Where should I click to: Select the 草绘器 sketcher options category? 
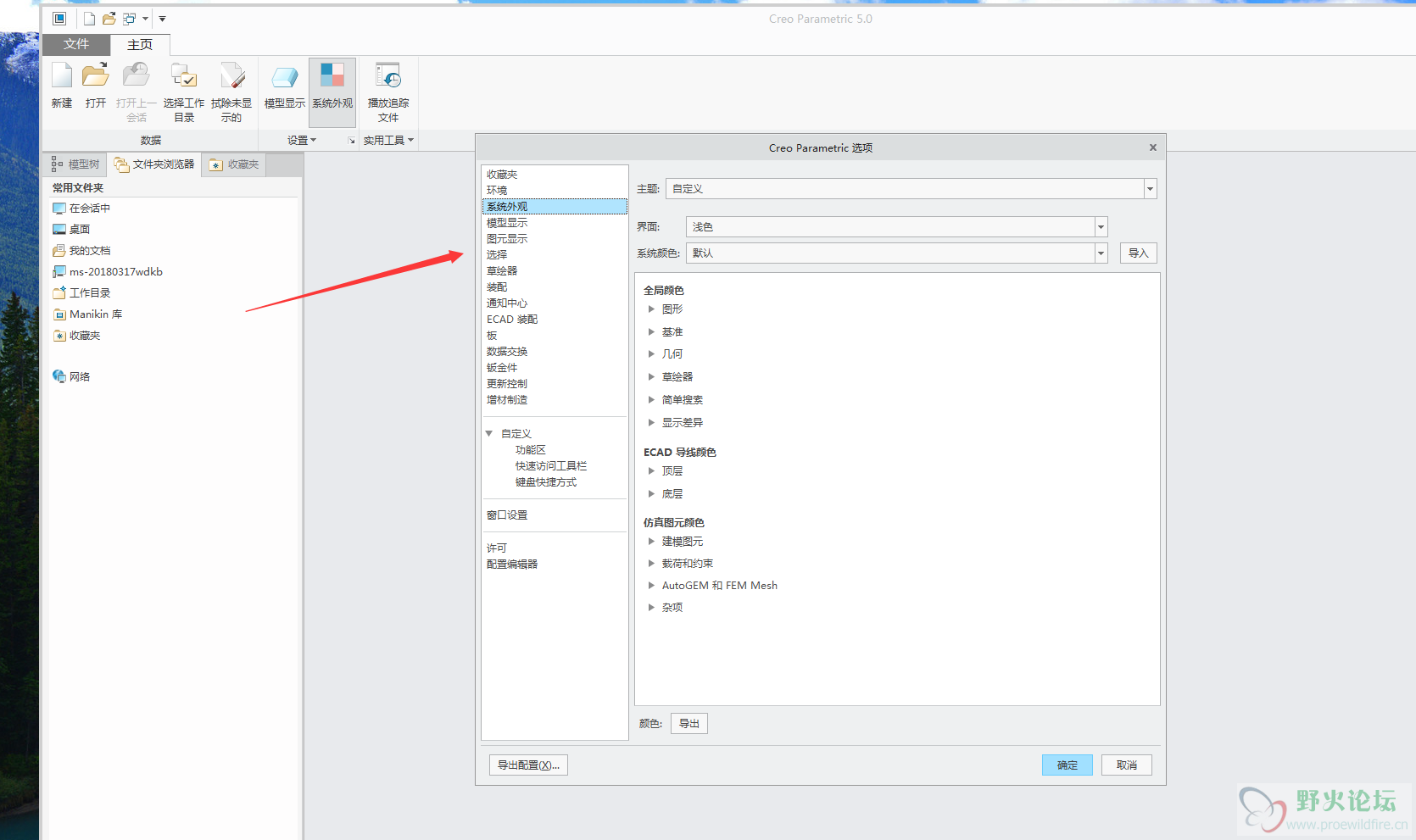(x=502, y=271)
